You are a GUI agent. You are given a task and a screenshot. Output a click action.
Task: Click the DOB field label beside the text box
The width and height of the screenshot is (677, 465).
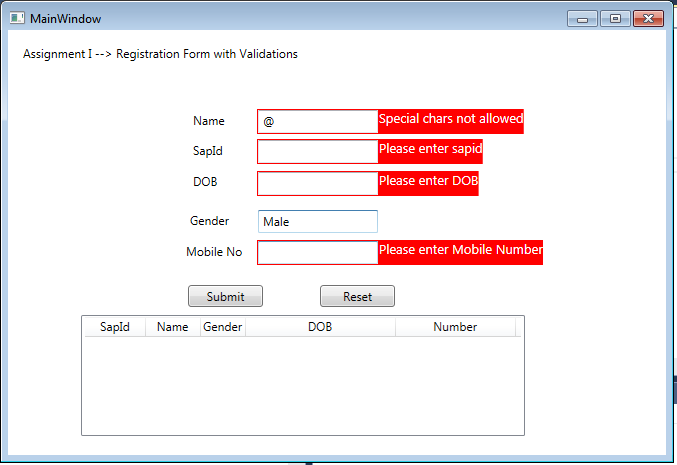pyautogui.click(x=205, y=182)
